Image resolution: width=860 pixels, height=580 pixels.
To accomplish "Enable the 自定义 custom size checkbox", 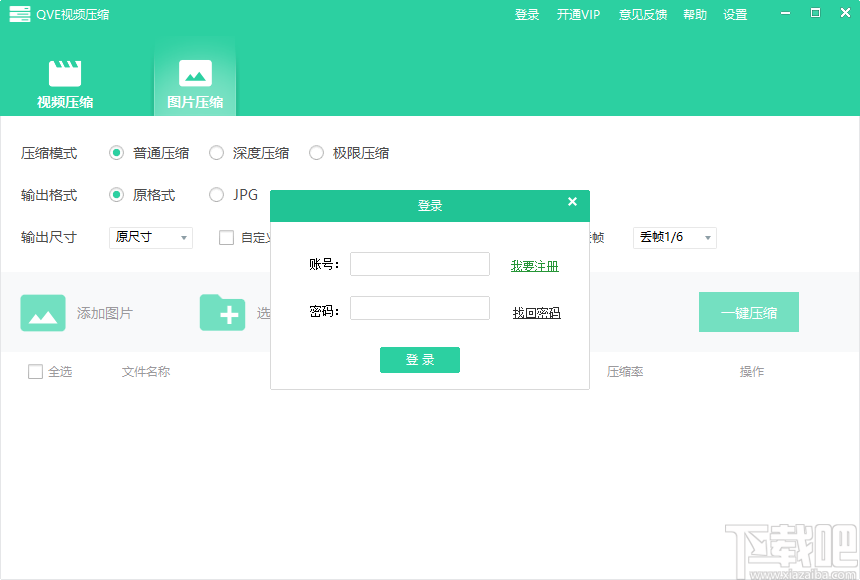I will (x=224, y=237).
